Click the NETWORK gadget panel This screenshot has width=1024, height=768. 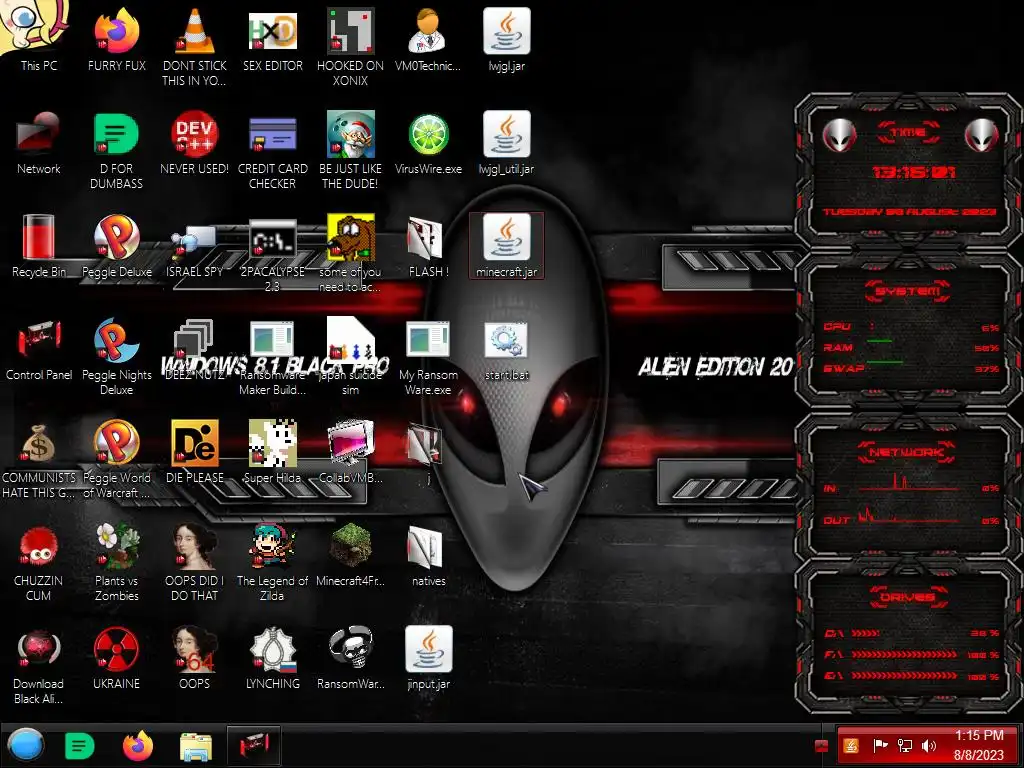[x=908, y=486]
